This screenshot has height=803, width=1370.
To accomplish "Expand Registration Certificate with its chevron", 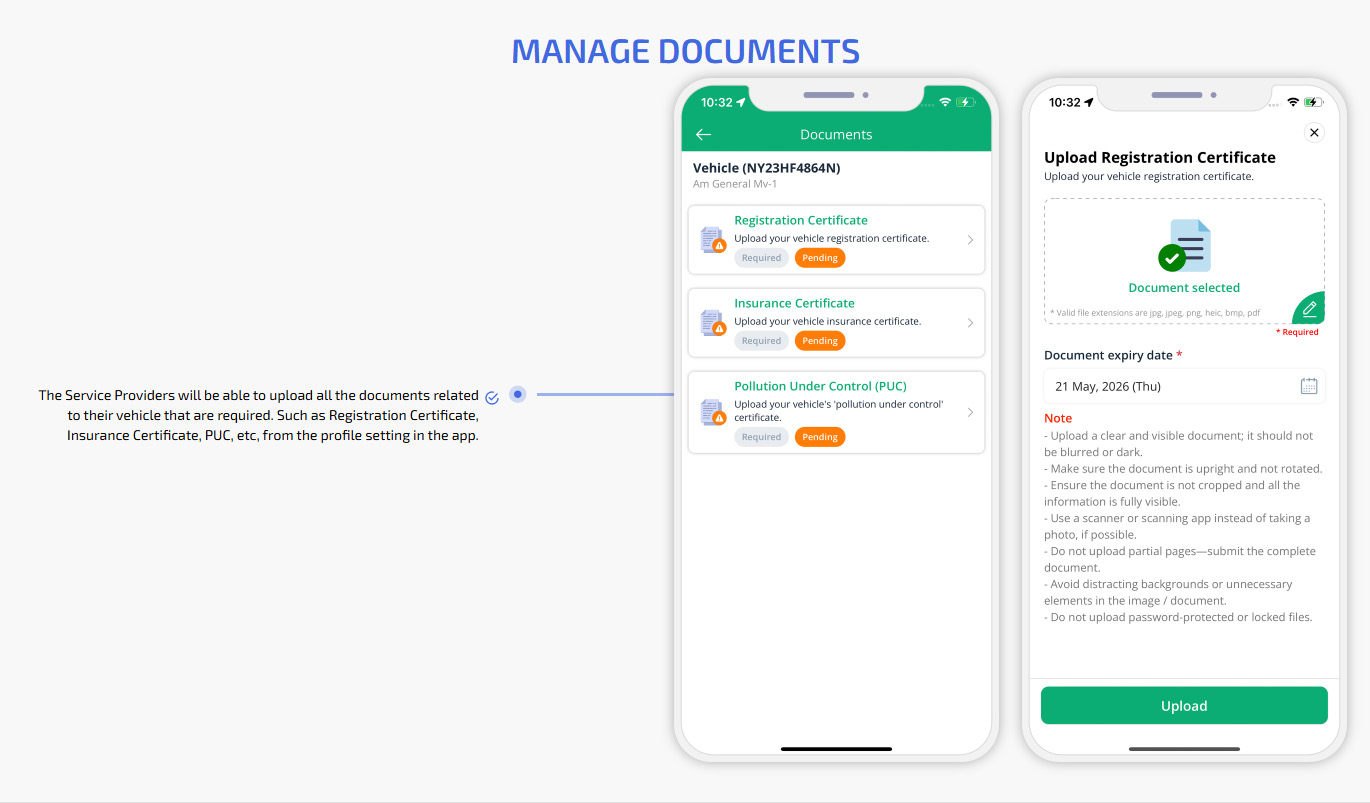I will pyautogui.click(x=970, y=240).
